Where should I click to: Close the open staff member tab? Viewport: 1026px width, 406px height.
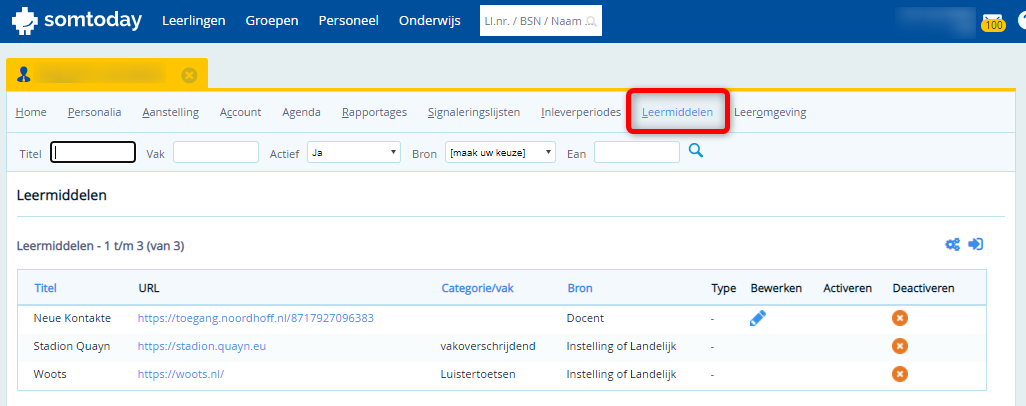[189, 75]
